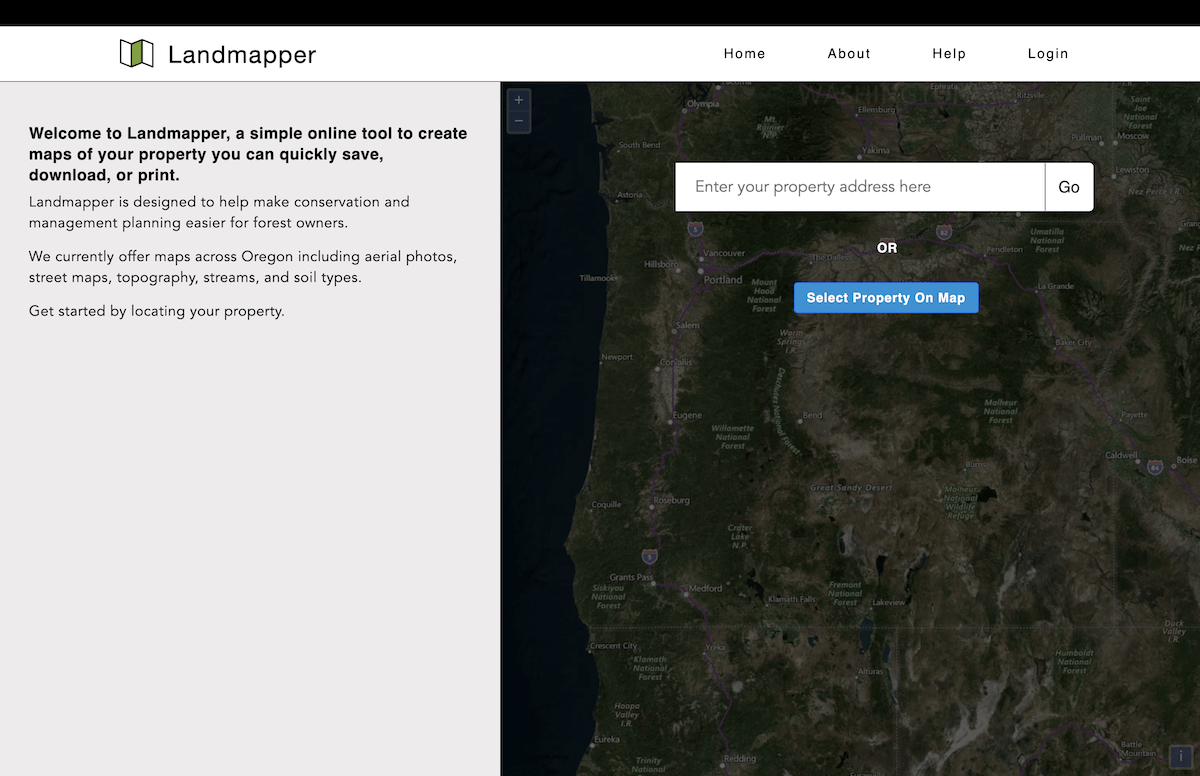Click the I-5 shield near Vancouver

[x=695, y=229]
